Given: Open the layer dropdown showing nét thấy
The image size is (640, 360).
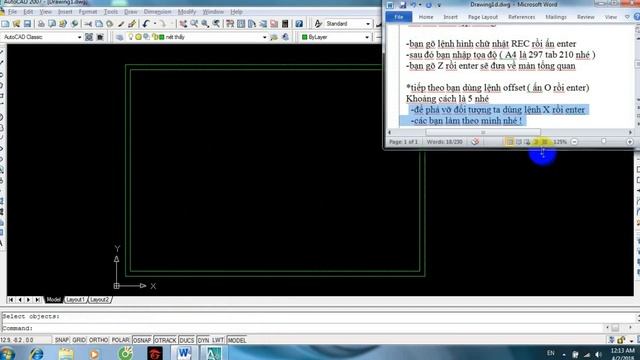Looking at the screenshot, I should tap(264, 37).
